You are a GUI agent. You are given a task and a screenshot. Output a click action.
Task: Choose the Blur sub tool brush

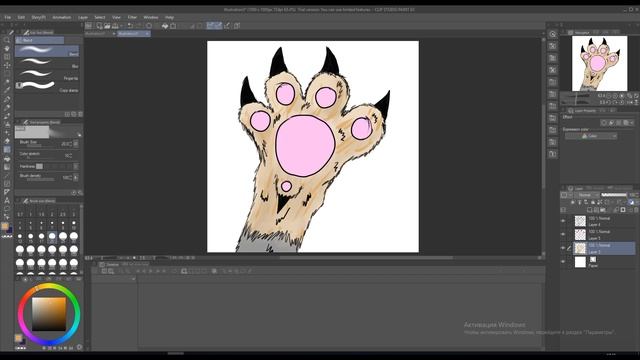click(47, 63)
